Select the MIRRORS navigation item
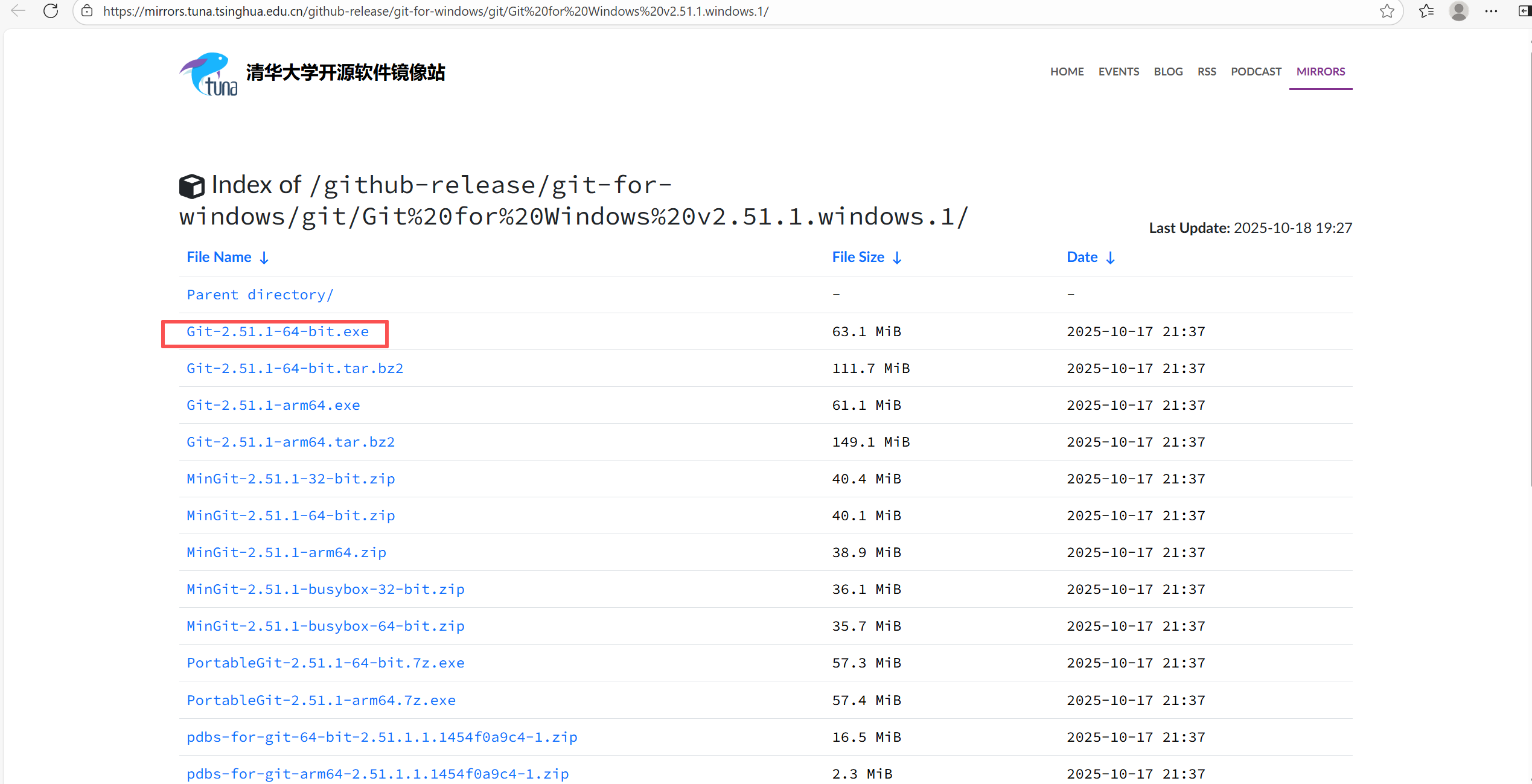 coord(1320,71)
